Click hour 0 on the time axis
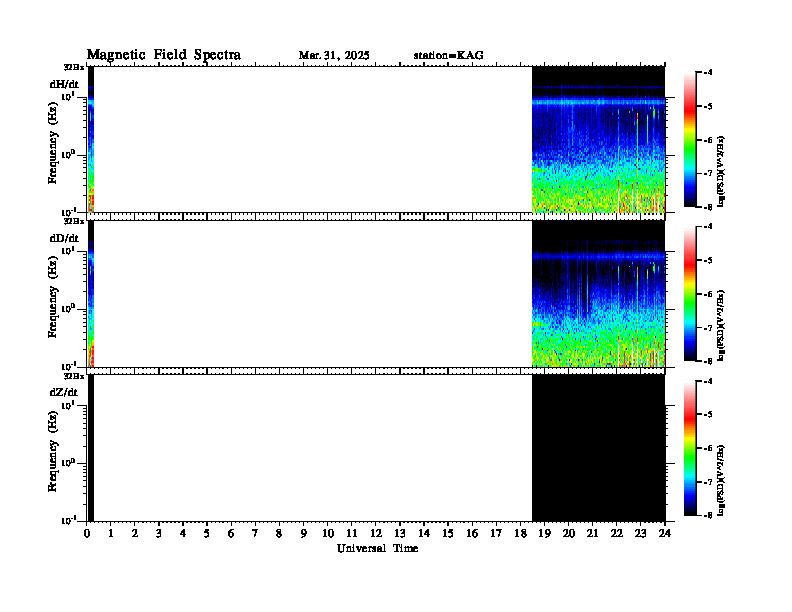 87,534
